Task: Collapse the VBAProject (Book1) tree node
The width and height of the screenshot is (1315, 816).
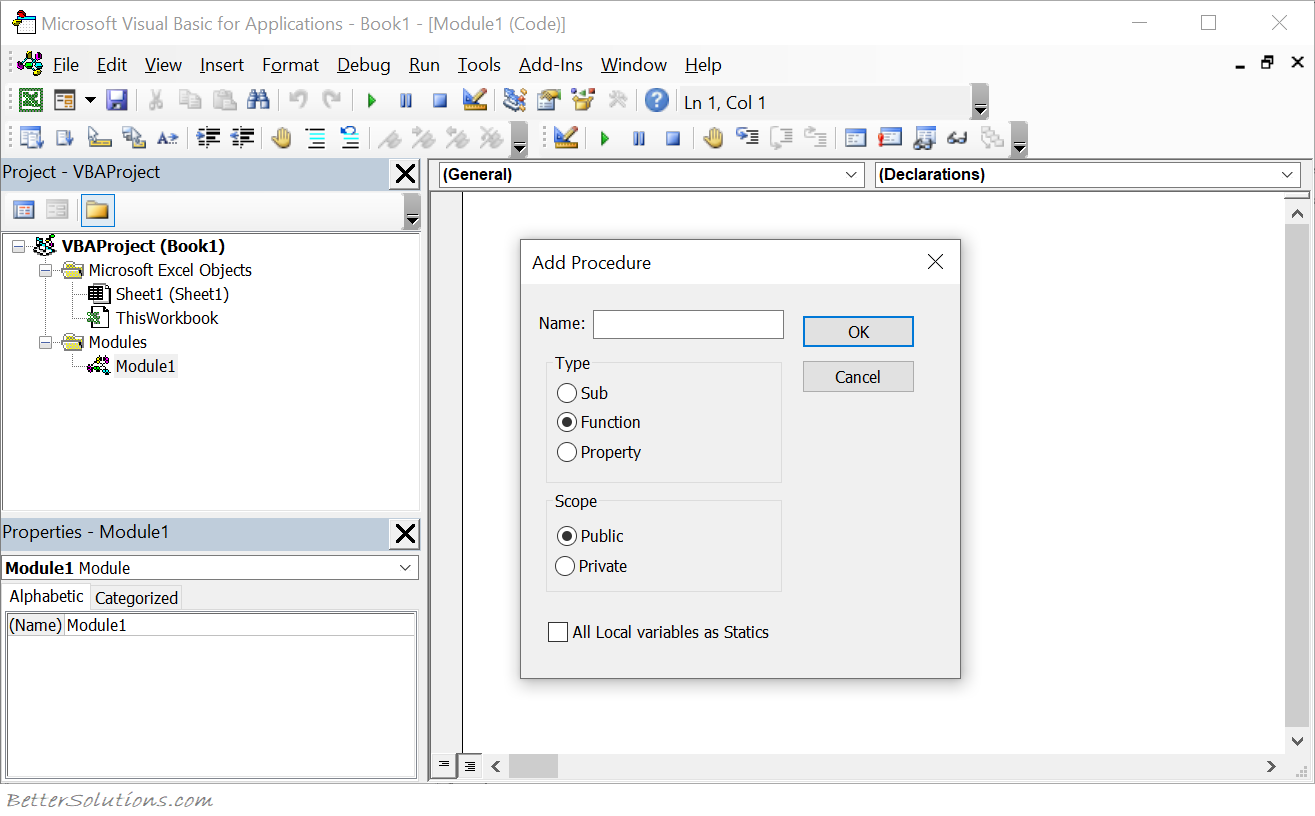Action: point(19,246)
